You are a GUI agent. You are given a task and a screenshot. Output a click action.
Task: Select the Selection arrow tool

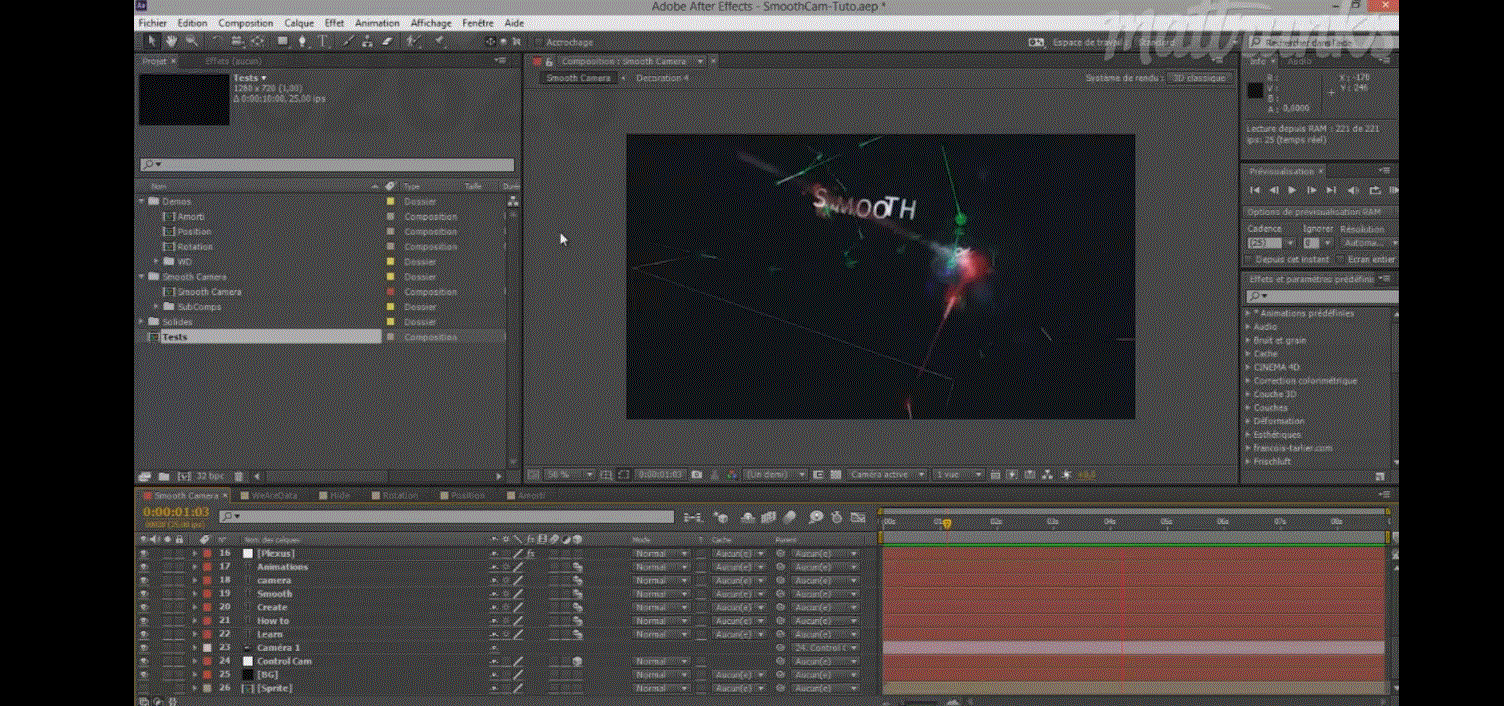point(151,42)
